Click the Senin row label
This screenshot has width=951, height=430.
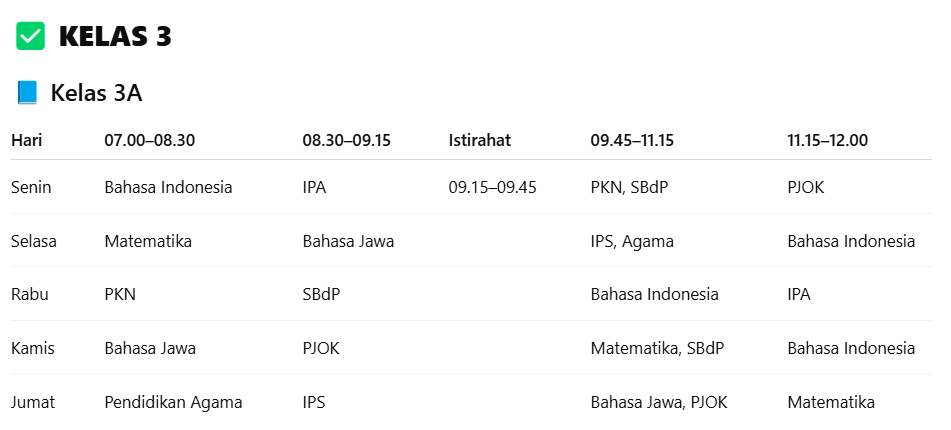32,187
